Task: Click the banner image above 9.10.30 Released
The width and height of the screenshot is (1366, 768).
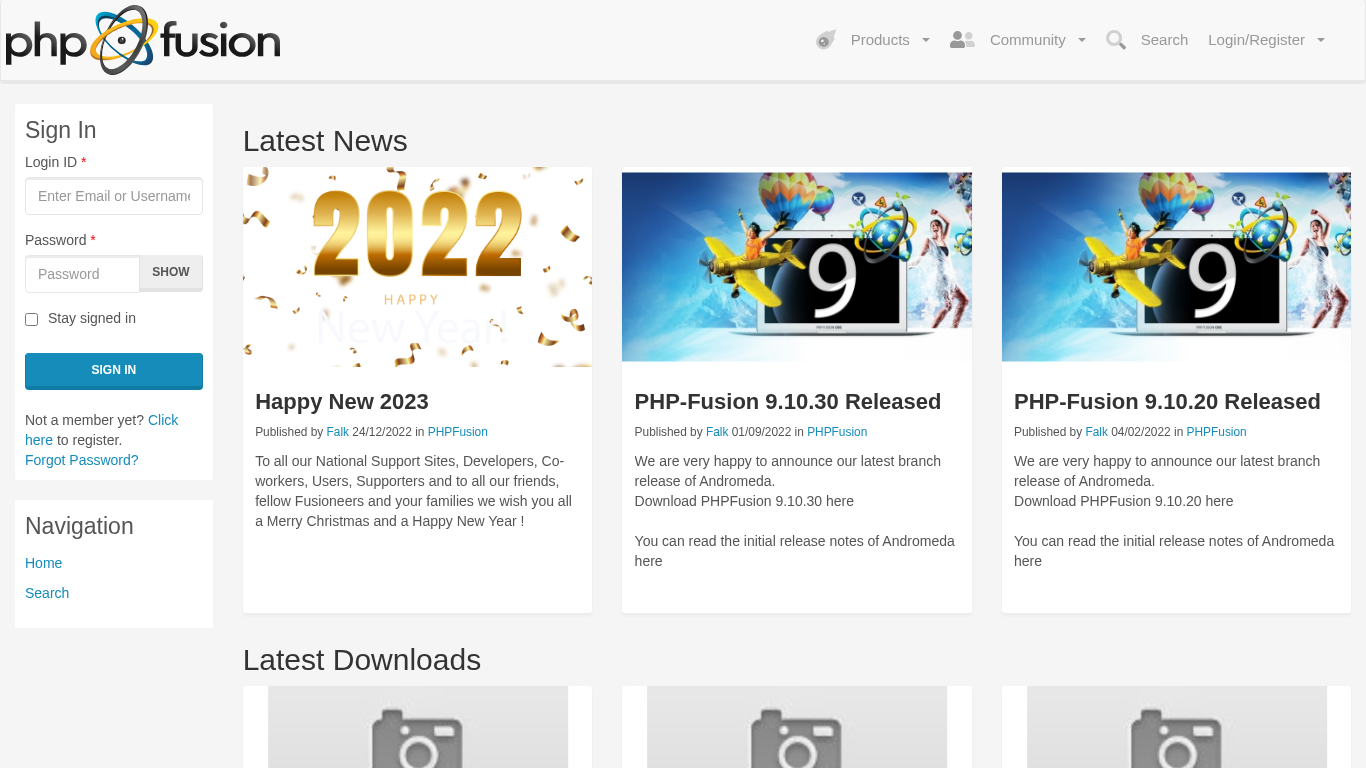Action: (797, 267)
